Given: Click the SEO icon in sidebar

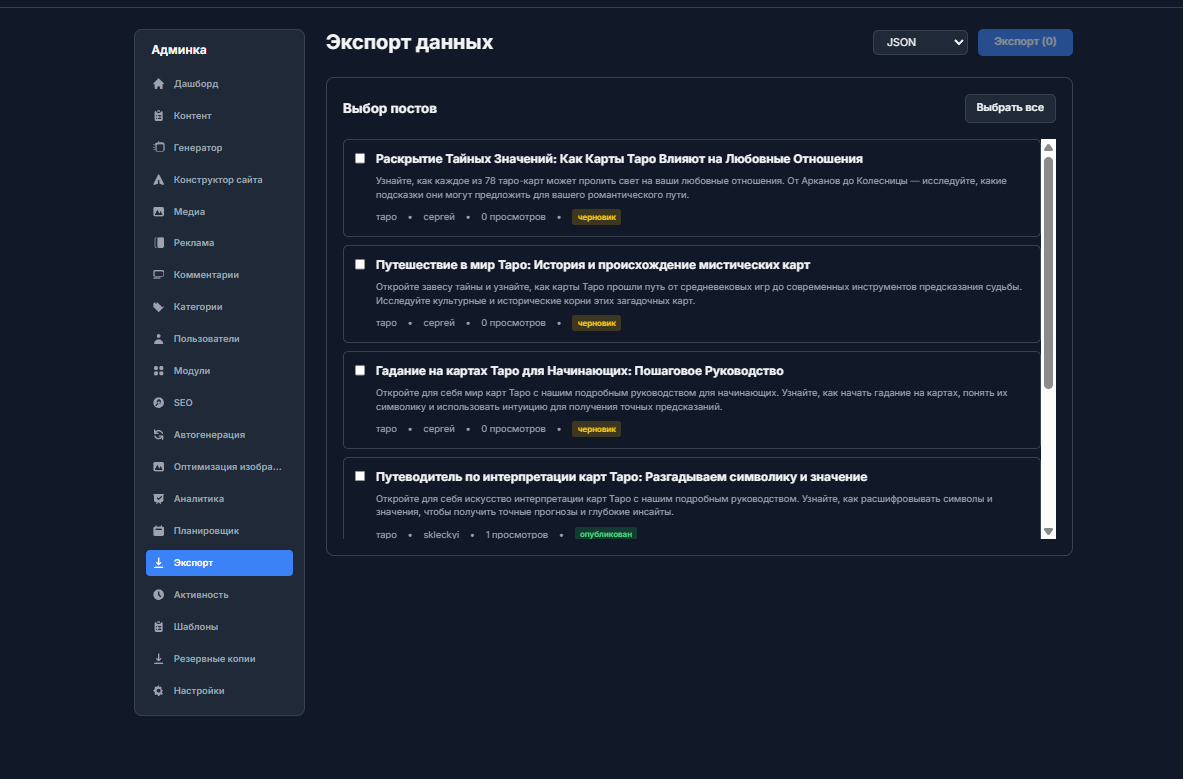Looking at the screenshot, I should [158, 403].
